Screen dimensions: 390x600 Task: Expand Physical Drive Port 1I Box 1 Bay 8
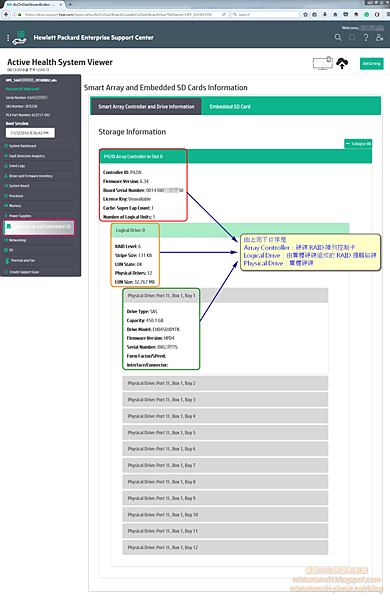225,481
